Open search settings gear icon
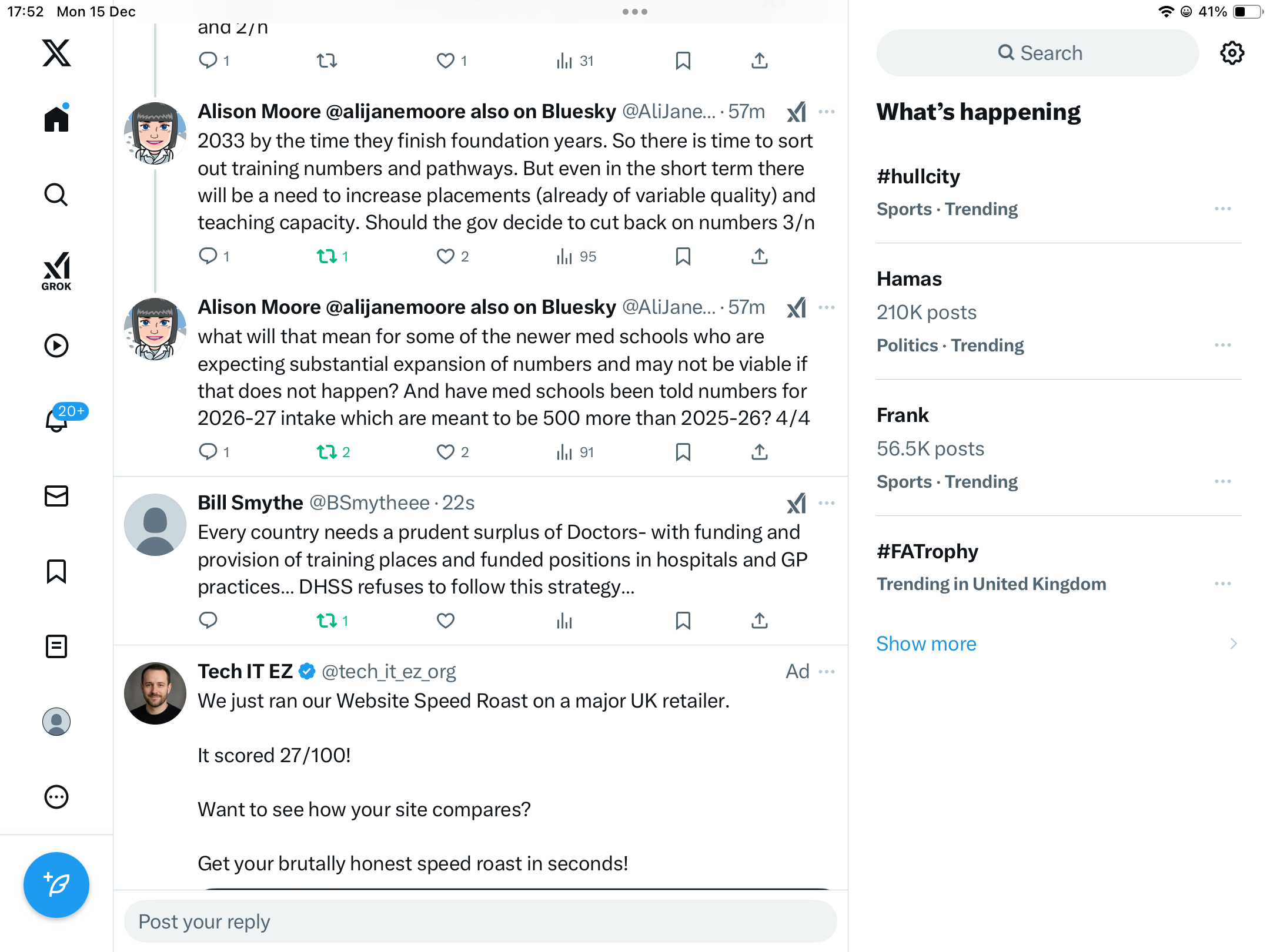 (1232, 53)
